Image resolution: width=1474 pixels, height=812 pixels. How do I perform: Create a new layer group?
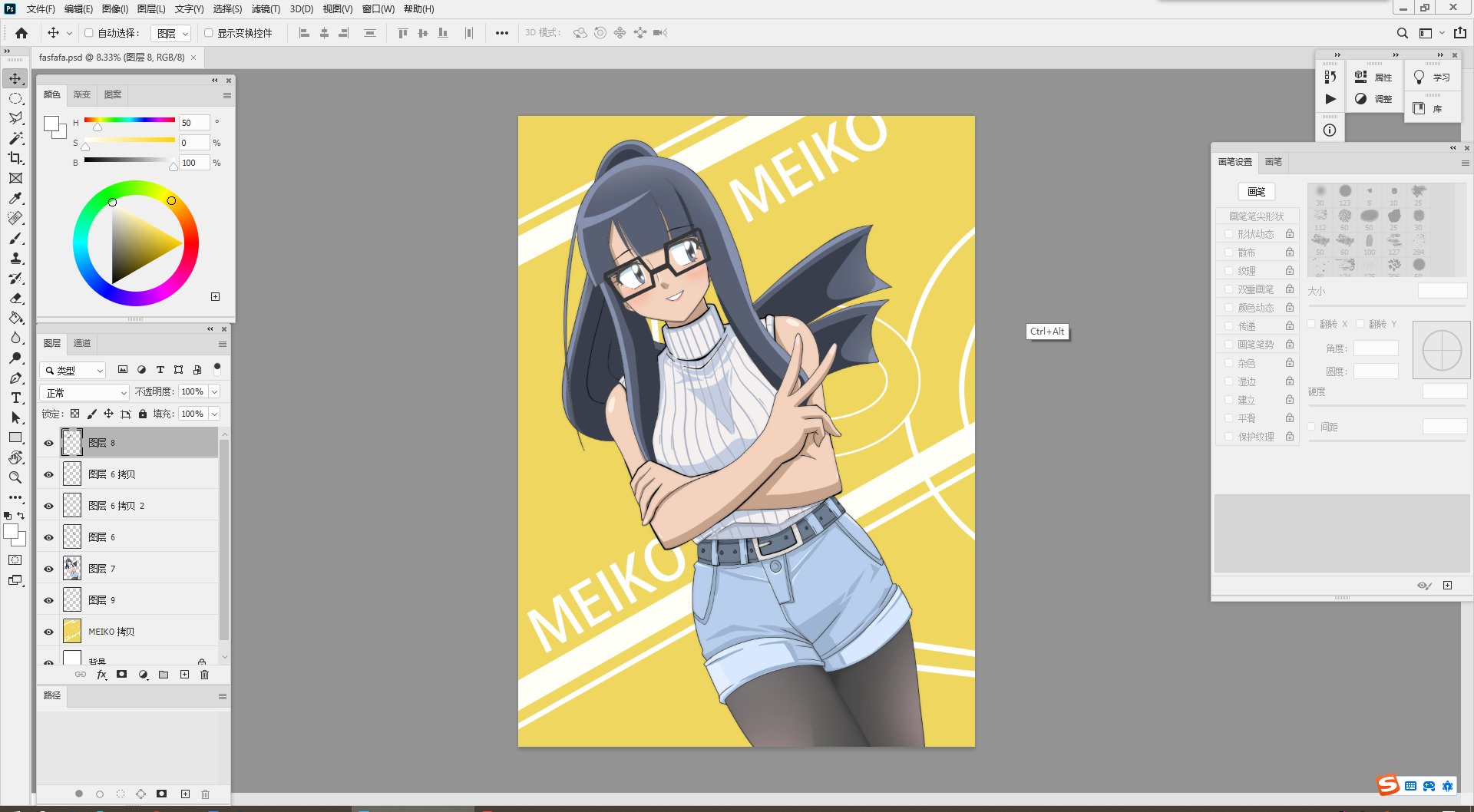(164, 675)
